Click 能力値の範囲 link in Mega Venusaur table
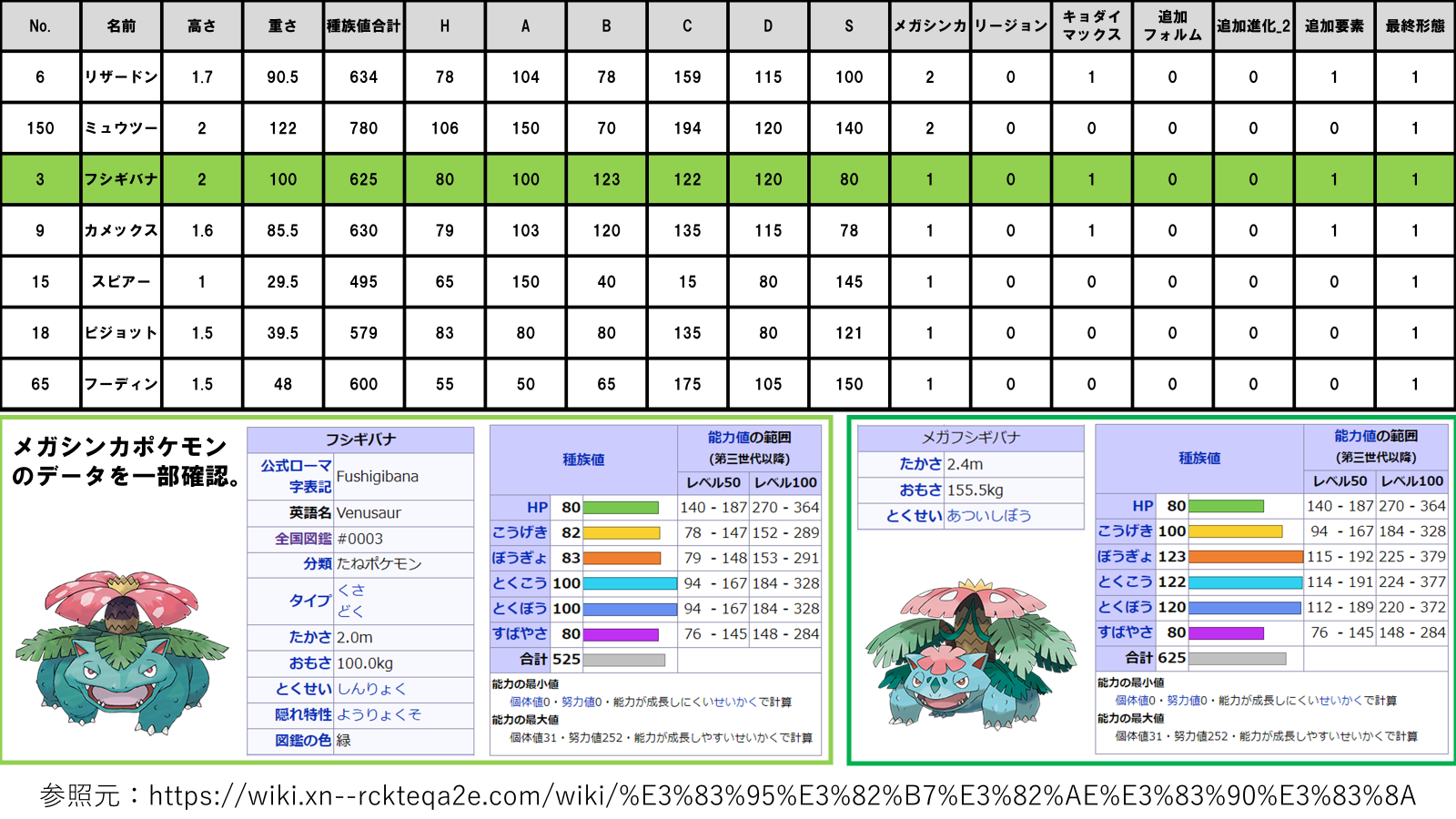 point(1376,436)
